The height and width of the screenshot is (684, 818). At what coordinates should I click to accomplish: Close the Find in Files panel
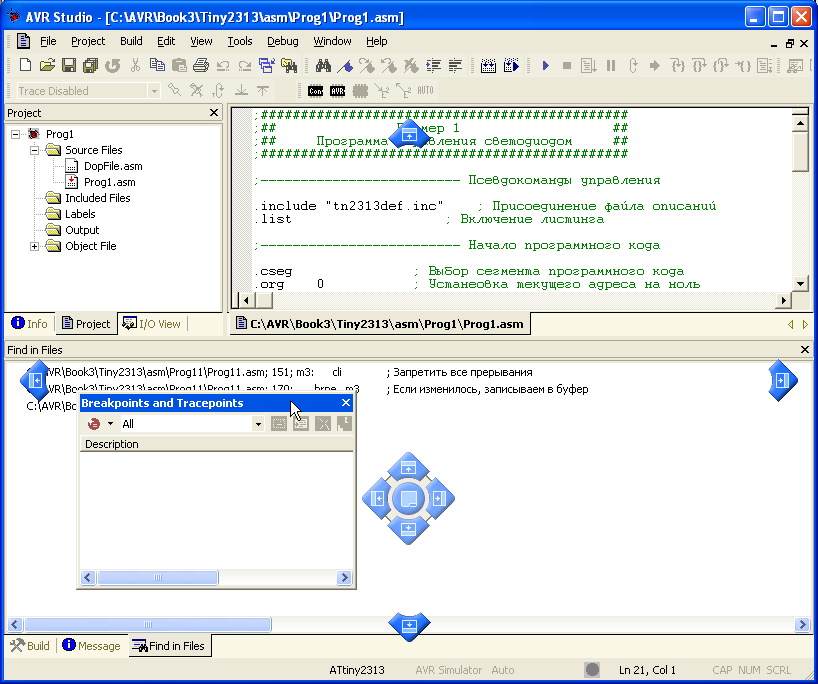point(805,350)
